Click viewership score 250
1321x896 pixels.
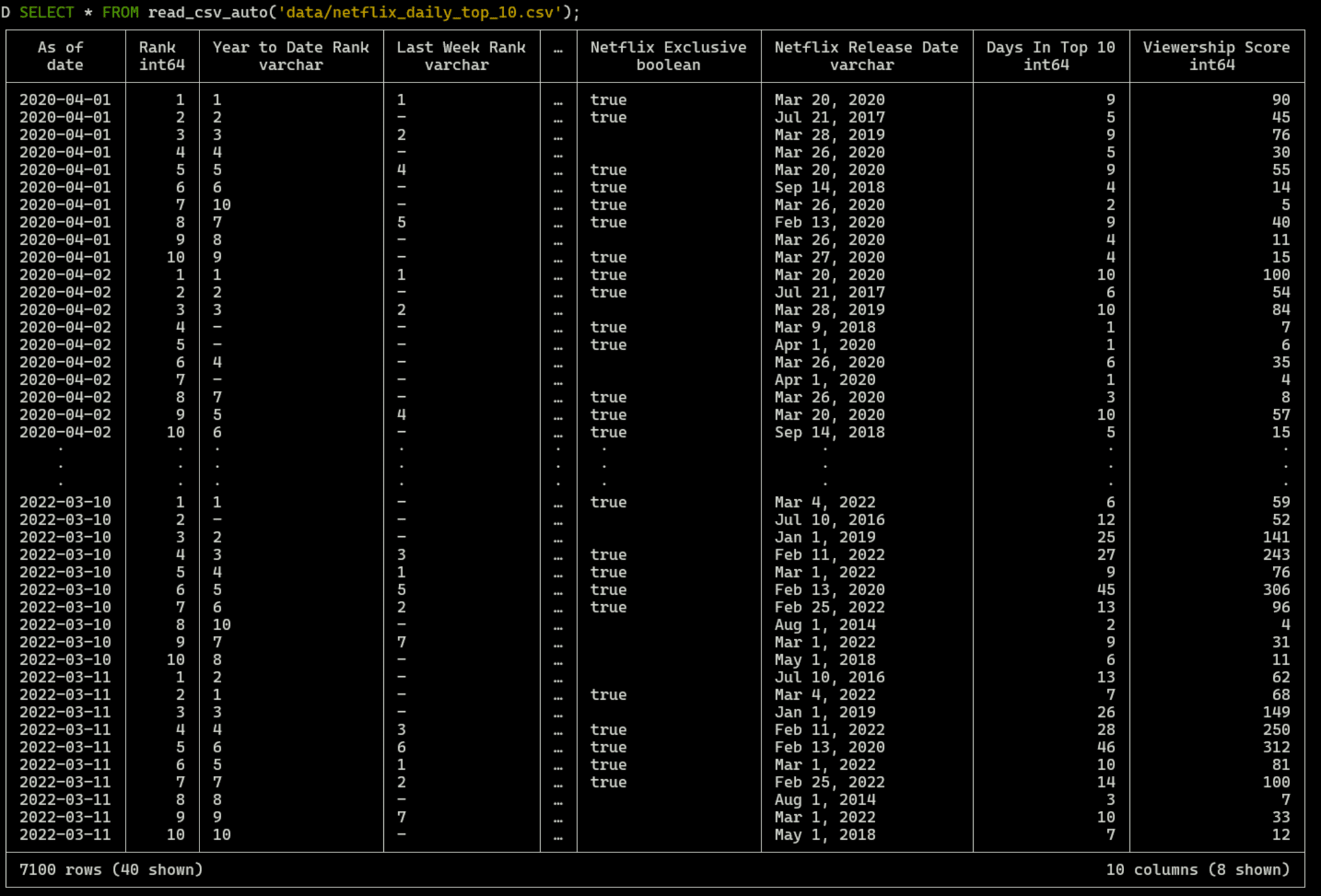tap(1276, 730)
